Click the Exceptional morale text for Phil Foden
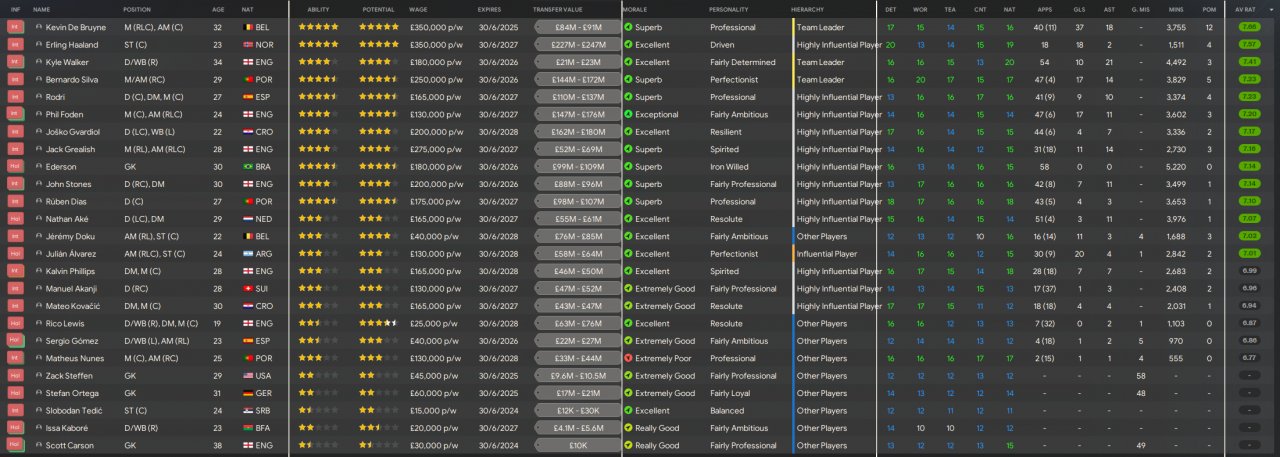This screenshot has width=1280, height=457. pos(656,114)
